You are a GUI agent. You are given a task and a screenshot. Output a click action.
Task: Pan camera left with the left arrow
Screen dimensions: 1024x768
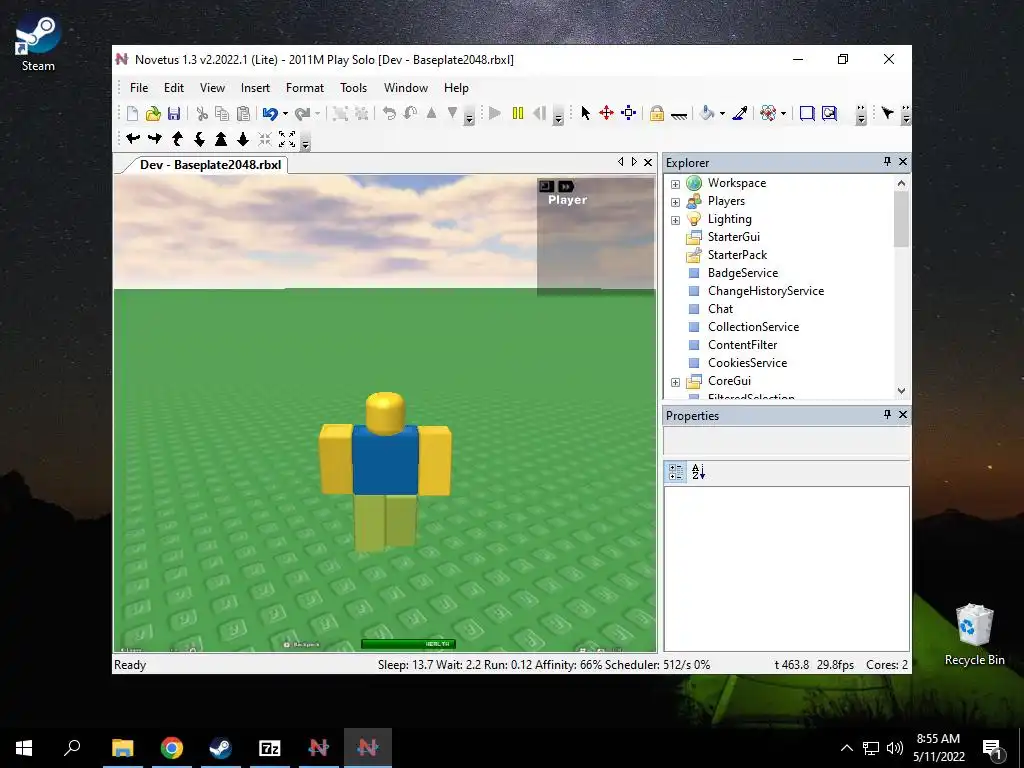click(133, 138)
